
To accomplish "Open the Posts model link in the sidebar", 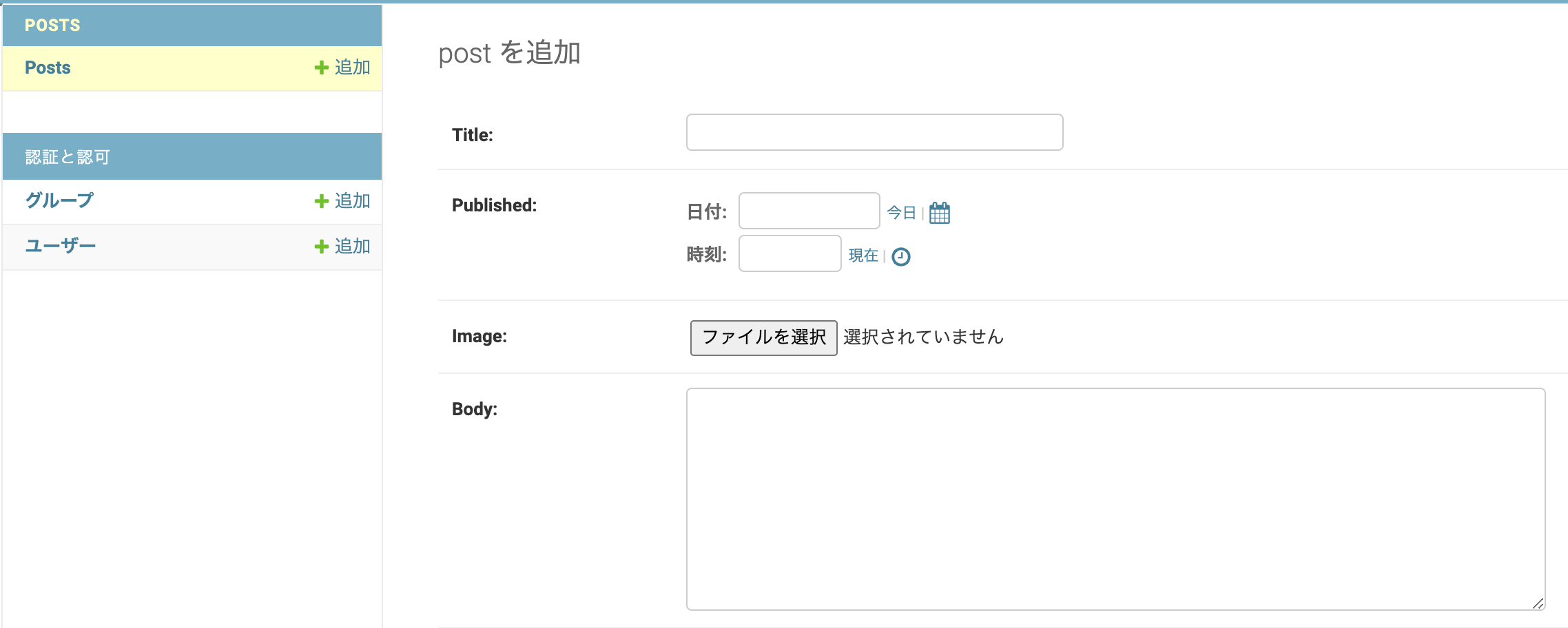I will tap(48, 67).
